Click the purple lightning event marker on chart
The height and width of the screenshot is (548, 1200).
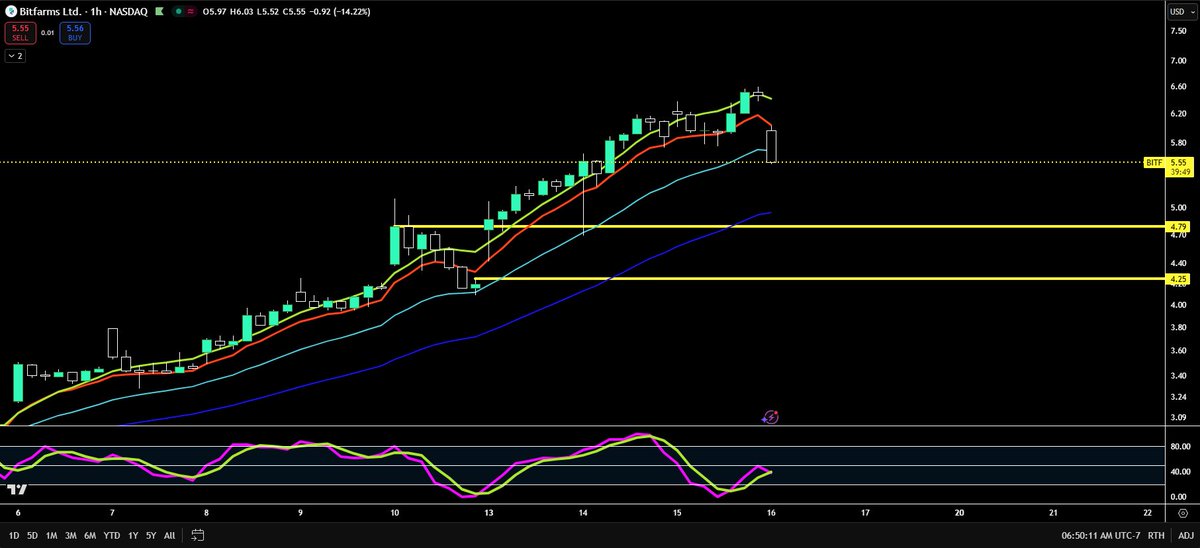click(771, 417)
